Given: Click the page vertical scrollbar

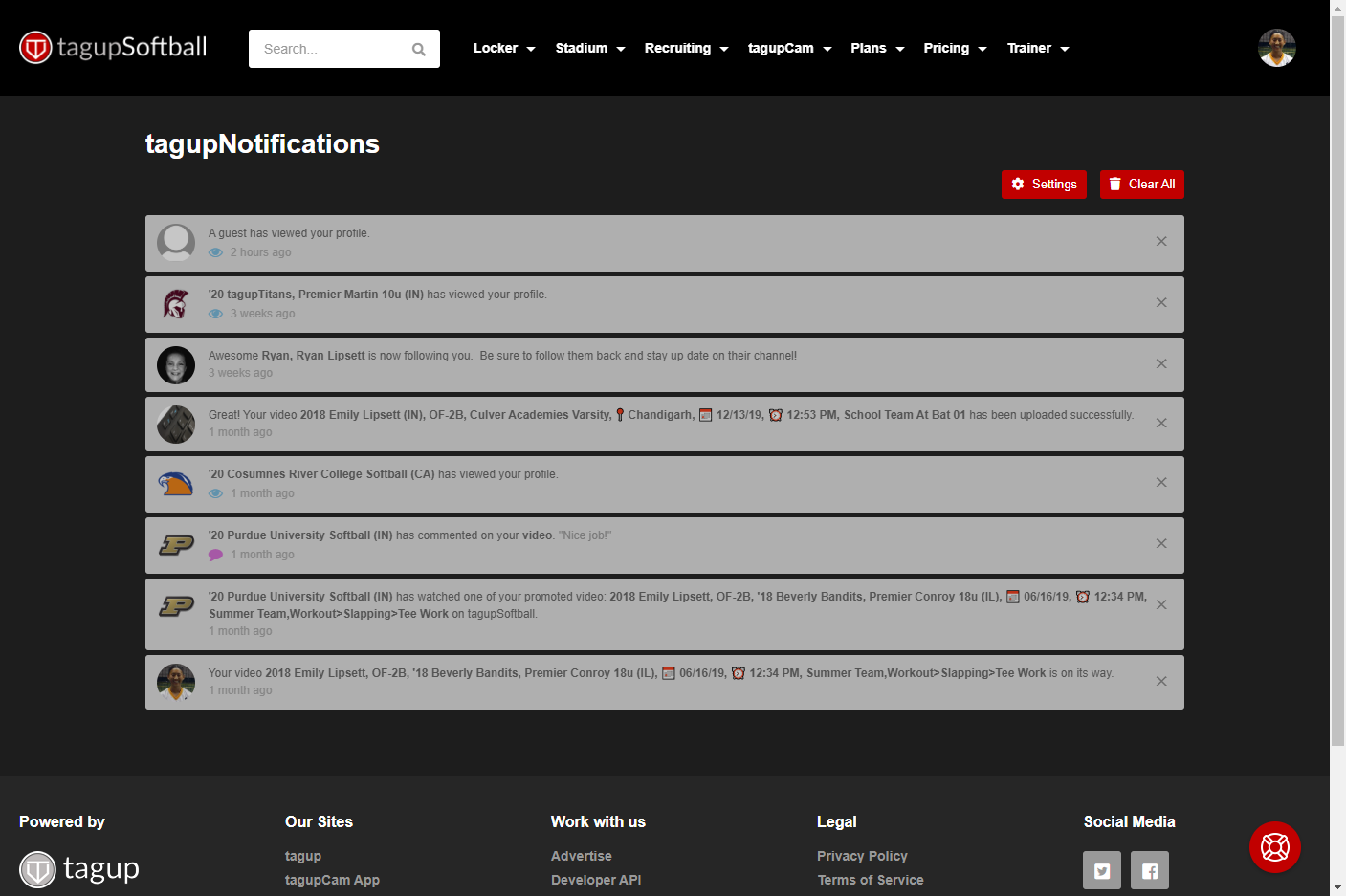Looking at the screenshot, I should 1337,382.
